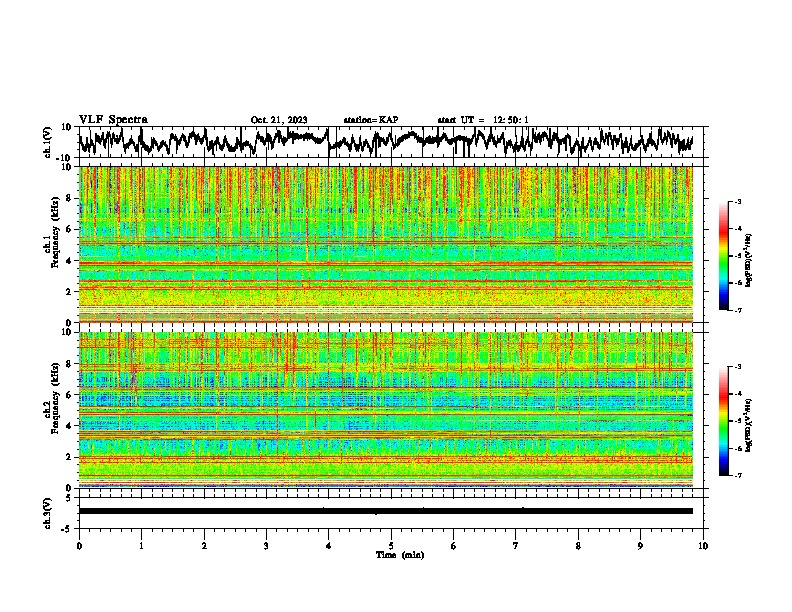
Task: Click the time axis tick label "6"
Action: [x=454, y=546]
